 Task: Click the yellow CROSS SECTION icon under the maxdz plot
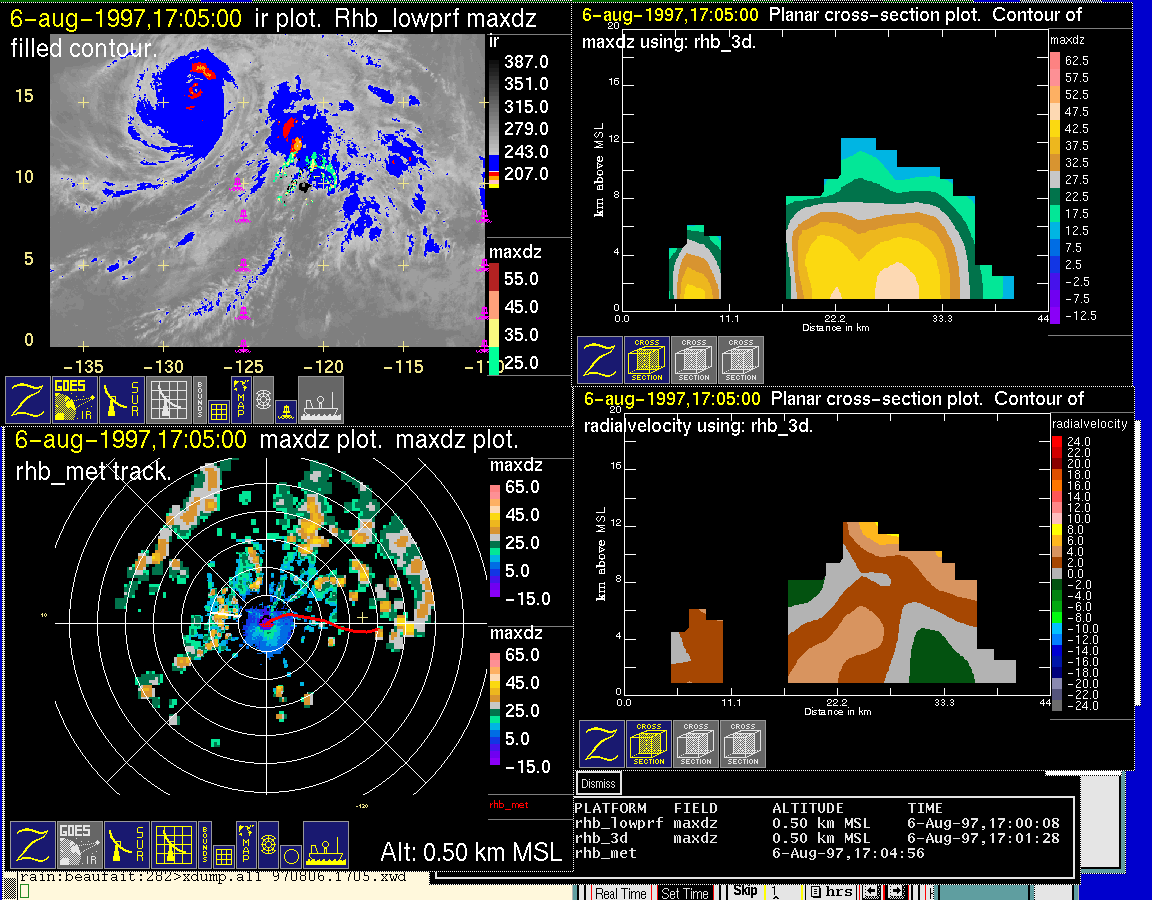point(647,360)
